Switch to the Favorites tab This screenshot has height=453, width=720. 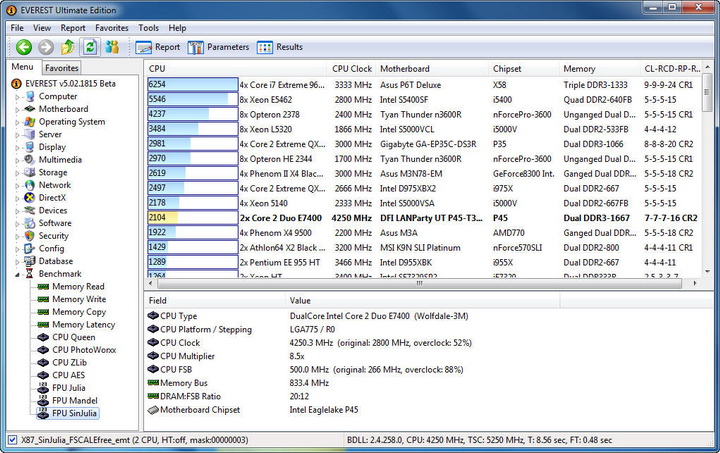click(x=62, y=68)
